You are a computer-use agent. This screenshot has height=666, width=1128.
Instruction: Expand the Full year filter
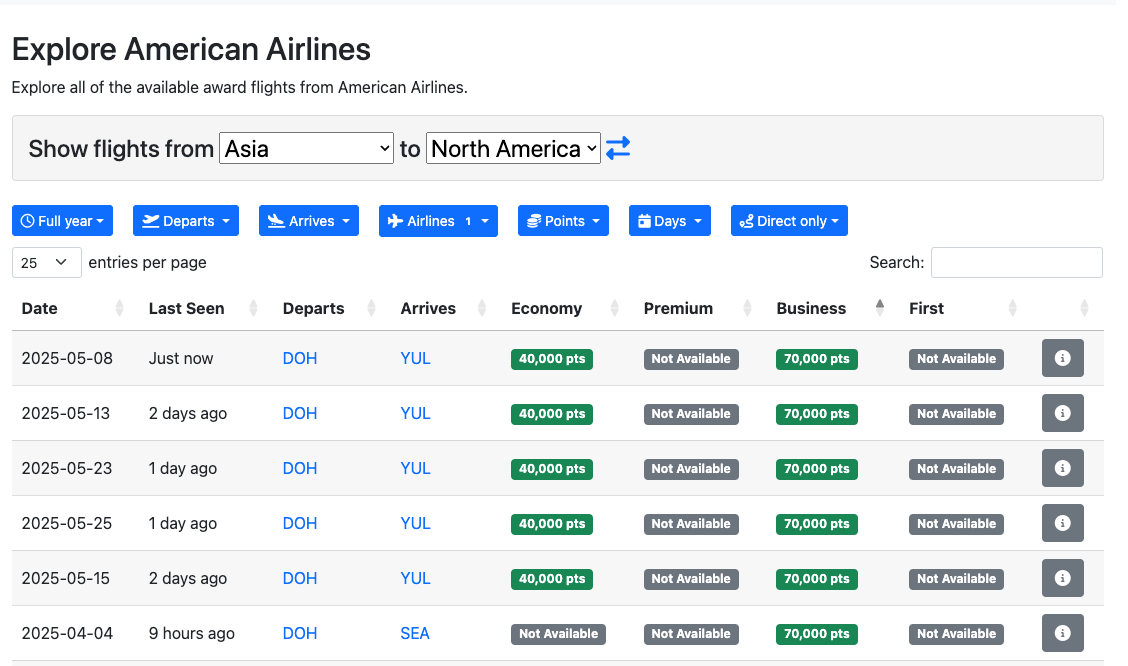[x=62, y=221]
